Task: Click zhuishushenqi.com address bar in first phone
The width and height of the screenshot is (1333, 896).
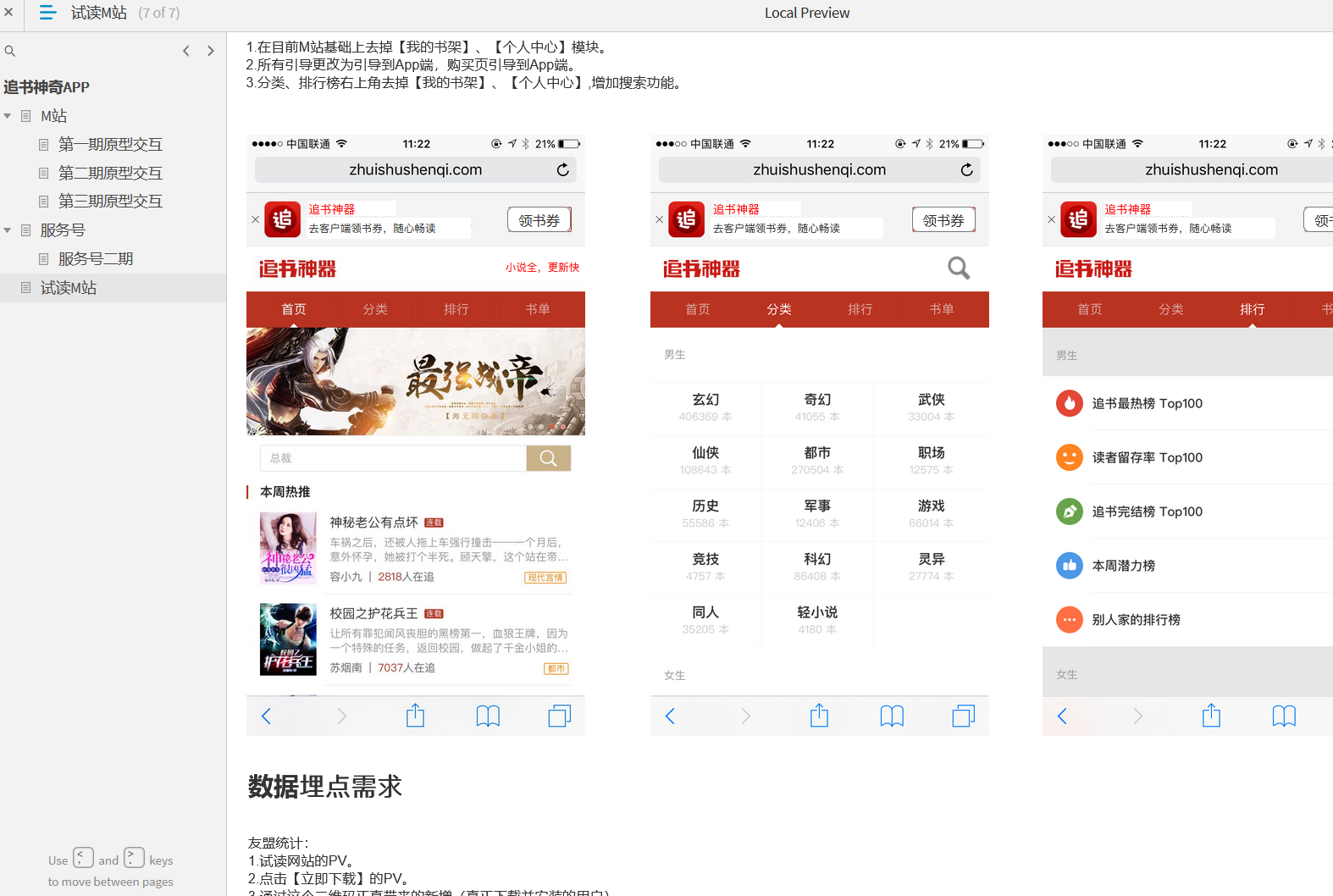Action: 416,169
